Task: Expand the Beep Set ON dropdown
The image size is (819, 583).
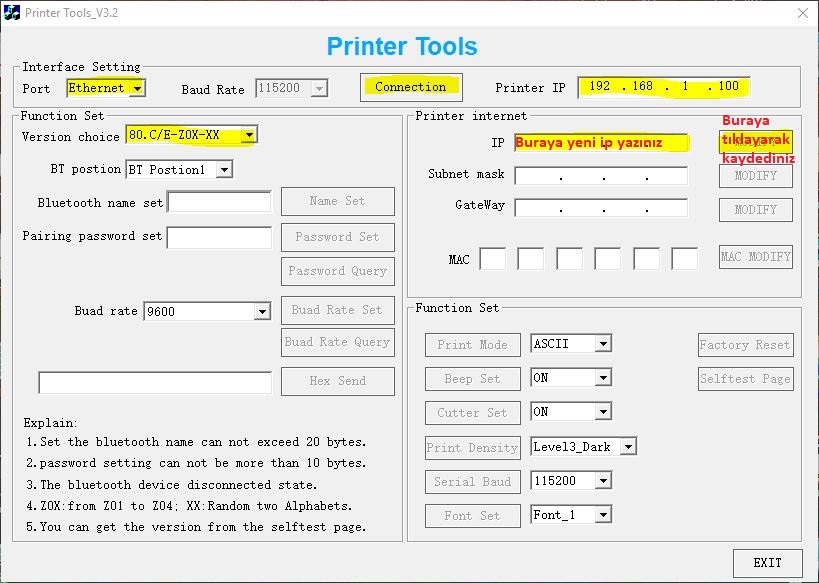Action: point(602,378)
